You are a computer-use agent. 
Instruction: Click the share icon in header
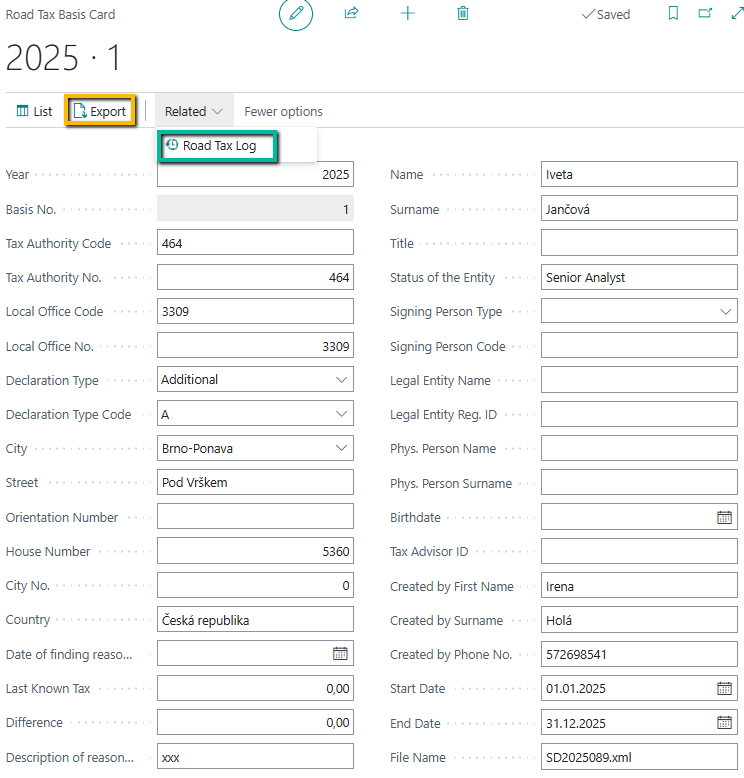[x=352, y=14]
